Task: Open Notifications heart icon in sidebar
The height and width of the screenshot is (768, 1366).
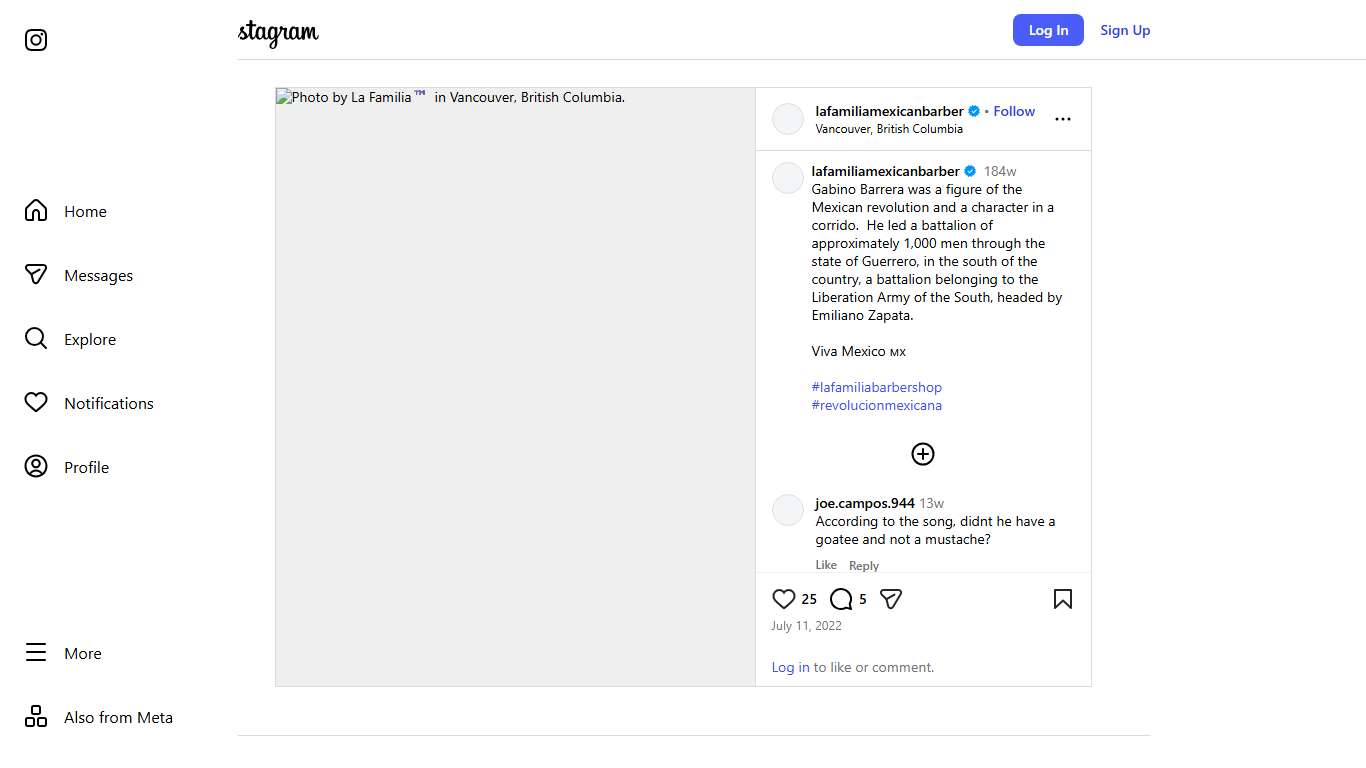Action: coord(36,403)
